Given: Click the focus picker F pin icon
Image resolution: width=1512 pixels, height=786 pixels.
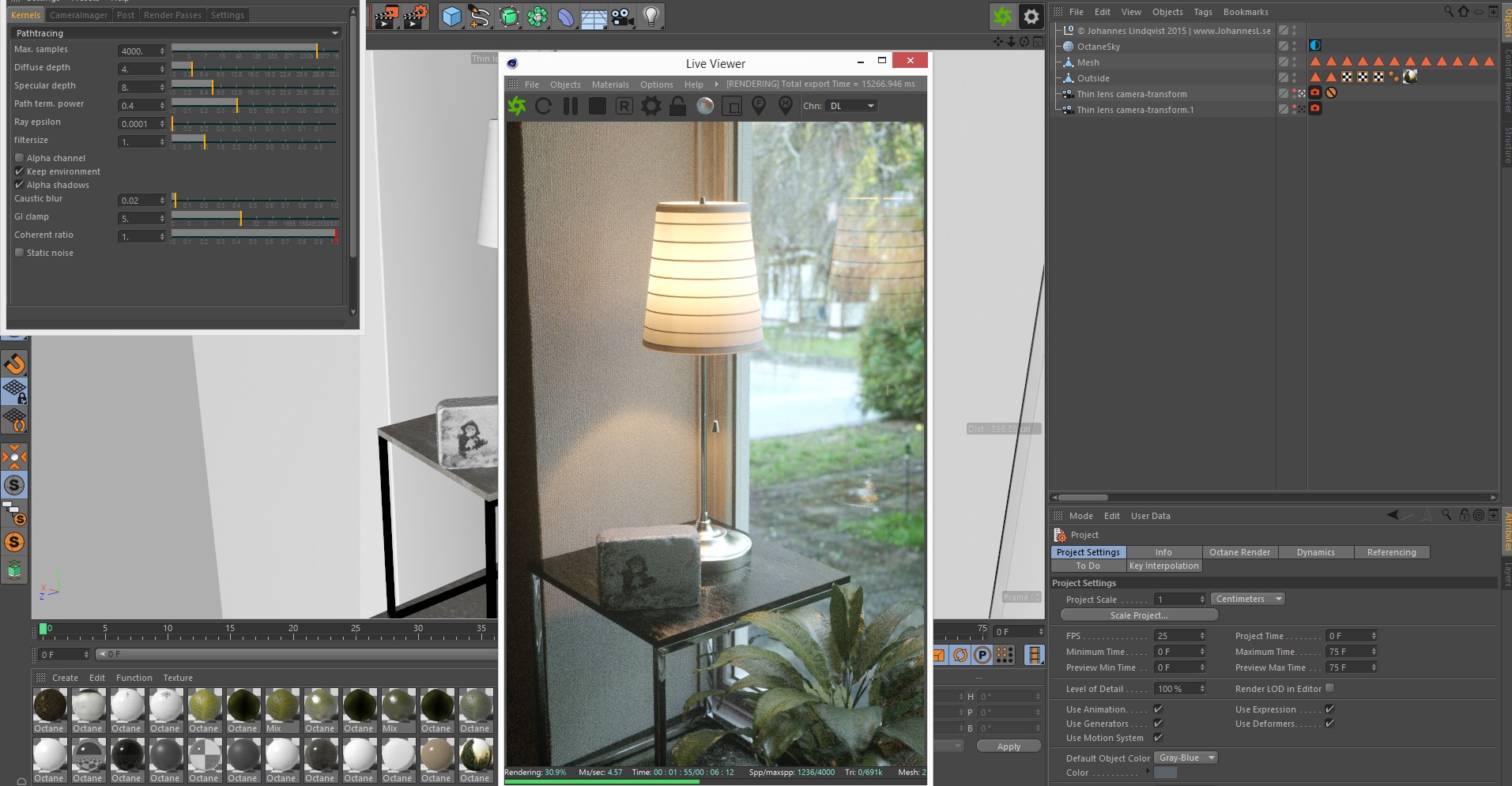Looking at the screenshot, I should tap(759, 106).
